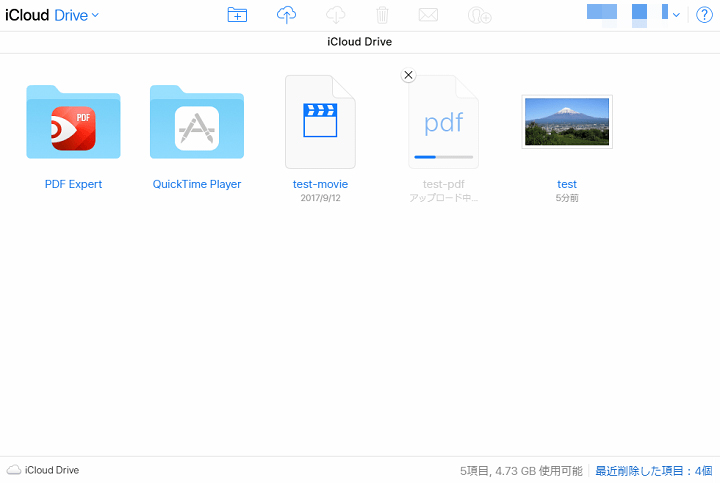Click the test-pdf upload progress bar
The image size is (720, 483).
(444, 157)
